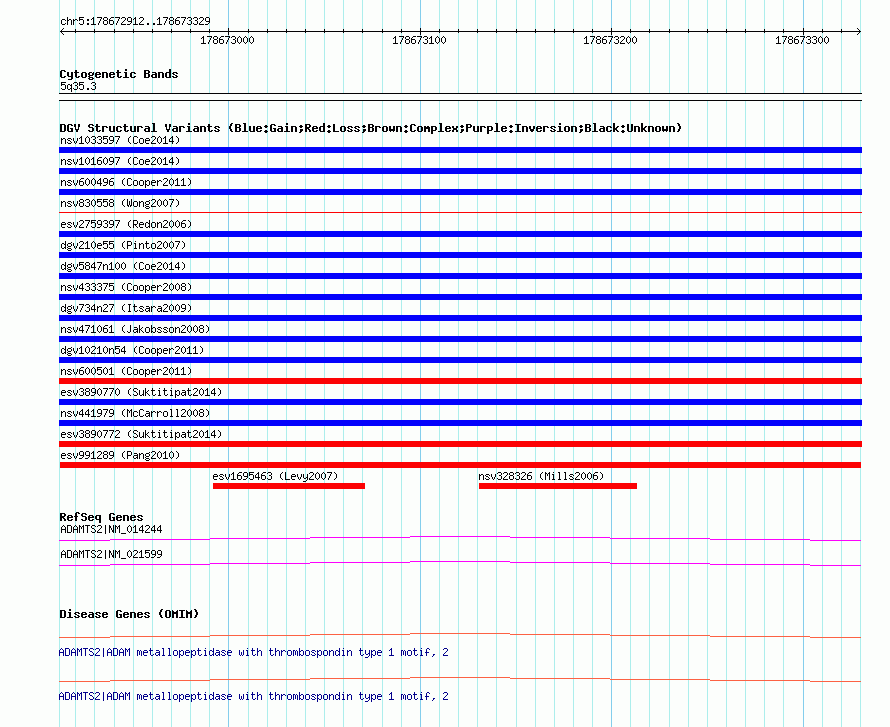Click the 178673000 ruler position label

pos(228,40)
